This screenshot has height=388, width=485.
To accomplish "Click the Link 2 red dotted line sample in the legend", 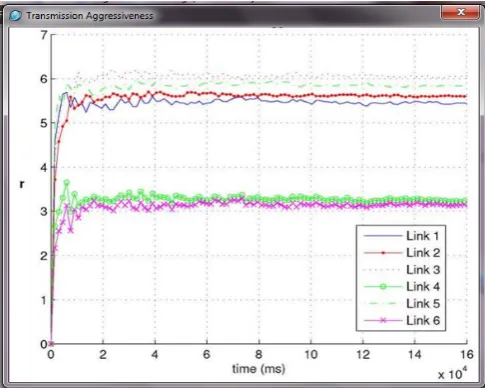I will pos(383,253).
